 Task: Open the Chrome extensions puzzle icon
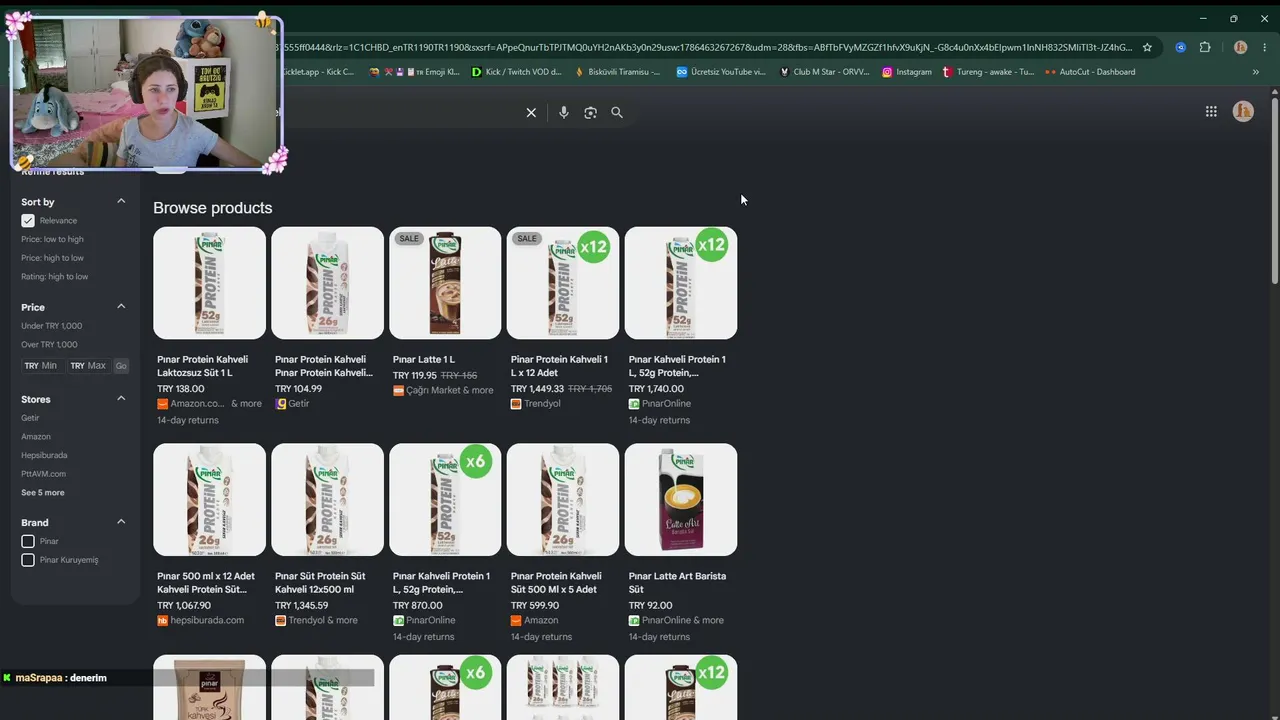pyautogui.click(x=1205, y=47)
